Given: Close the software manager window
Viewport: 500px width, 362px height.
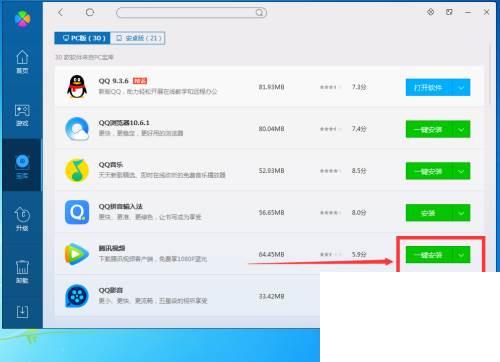Looking at the screenshot, I should click(x=486, y=12).
